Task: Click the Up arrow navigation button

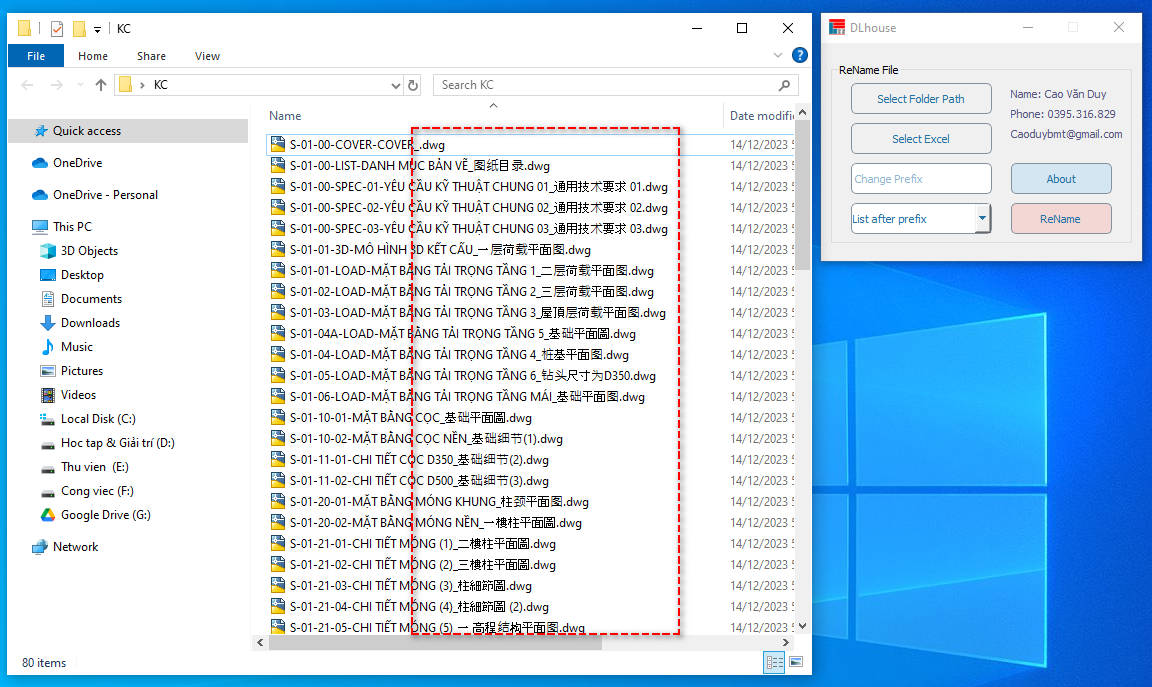Action: [101, 85]
